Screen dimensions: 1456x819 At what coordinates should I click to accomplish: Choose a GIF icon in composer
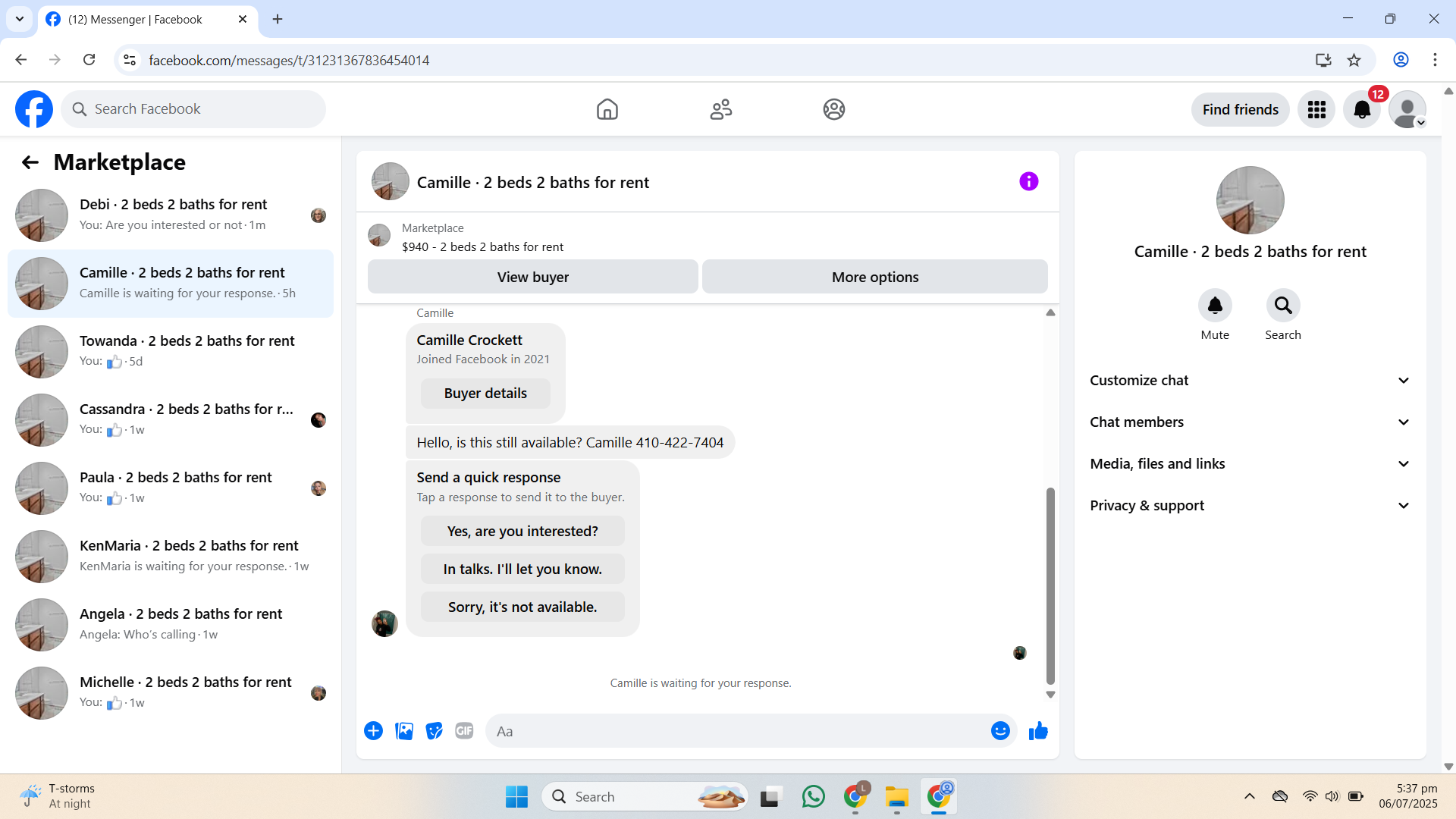point(464,730)
